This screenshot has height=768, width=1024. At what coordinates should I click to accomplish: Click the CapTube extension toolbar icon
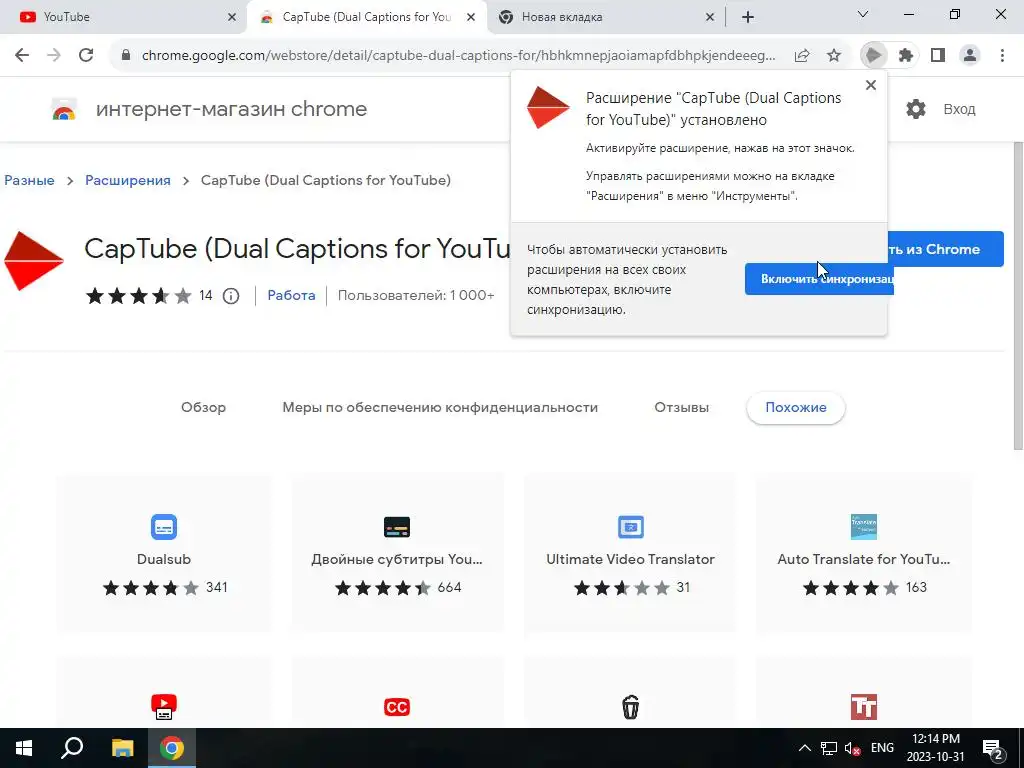click(x=873, y=56)
